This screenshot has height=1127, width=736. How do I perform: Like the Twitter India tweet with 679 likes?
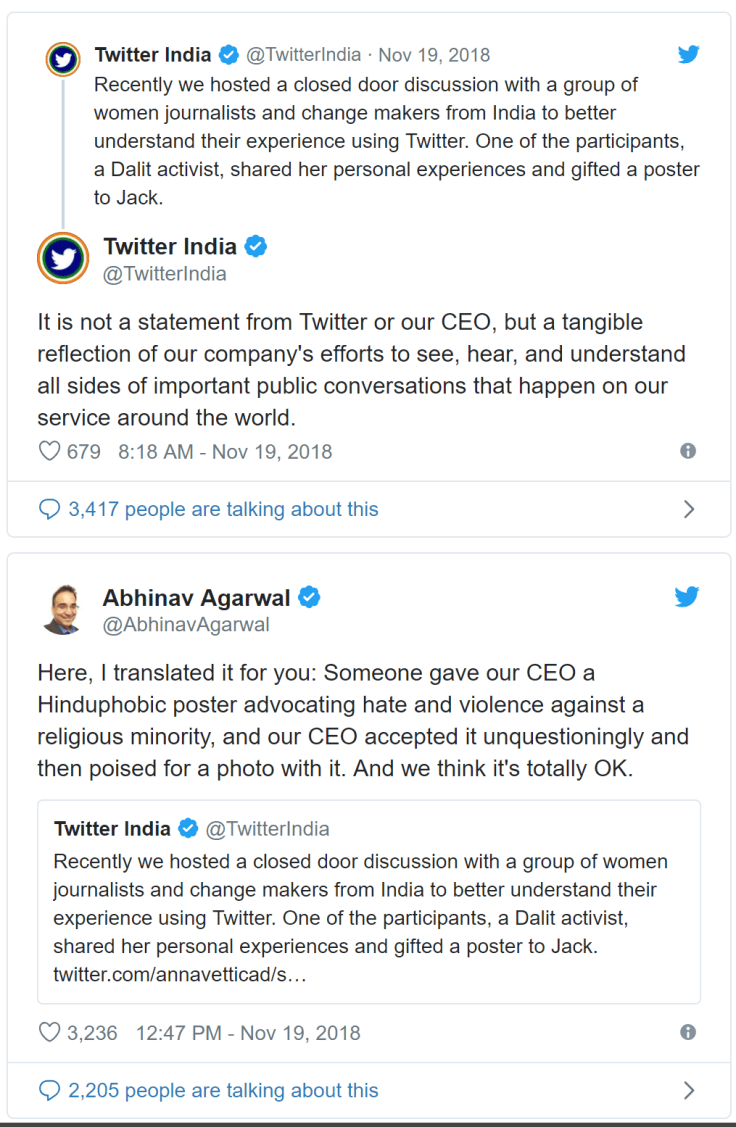[x=49, y=451]
